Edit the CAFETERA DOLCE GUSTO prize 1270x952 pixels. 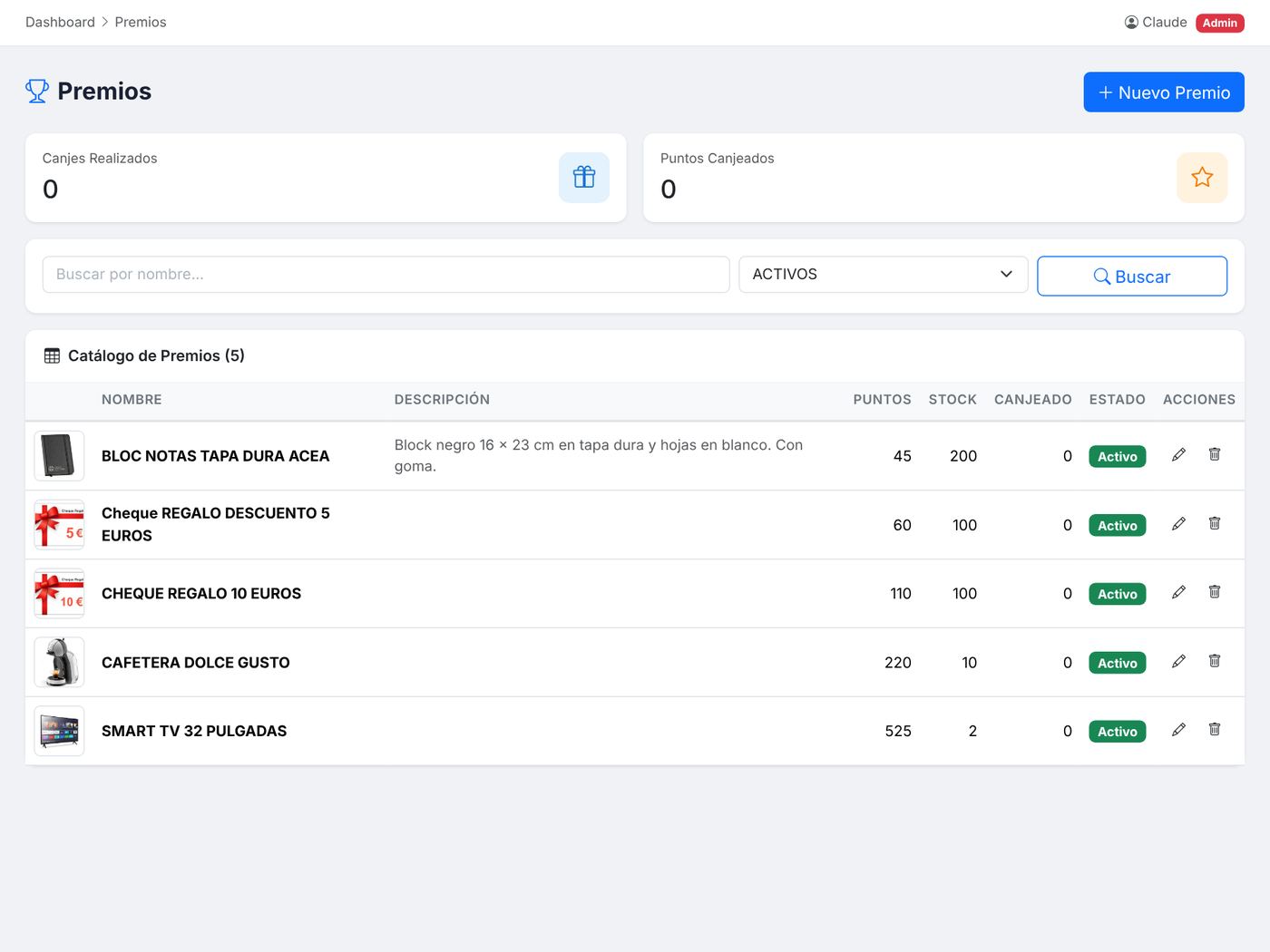tap(1178, 661)
